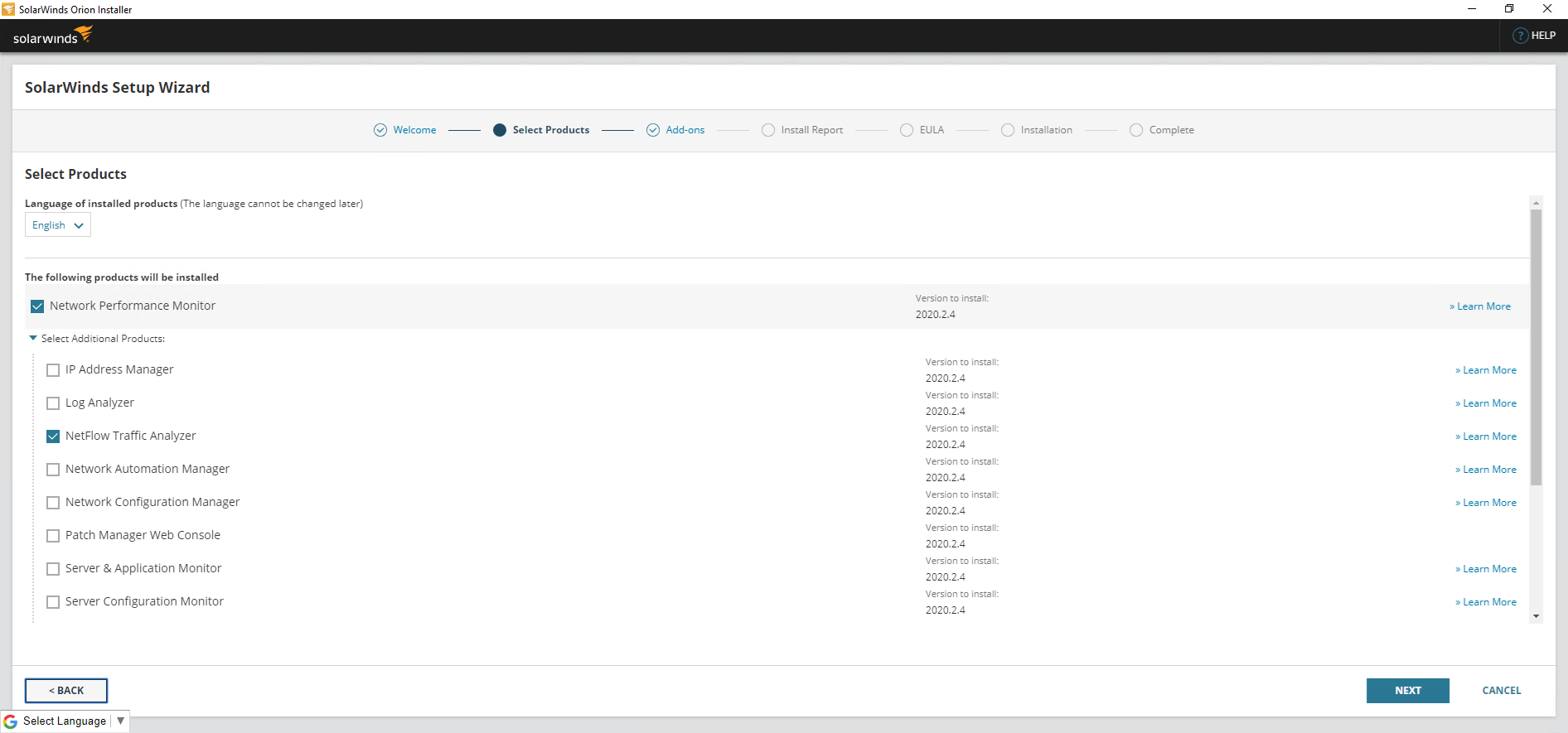Click the scrollbar up arrow
The height and width of the screenshot is (733, 1568).
pyautogui.click(x=1536, y=203)
